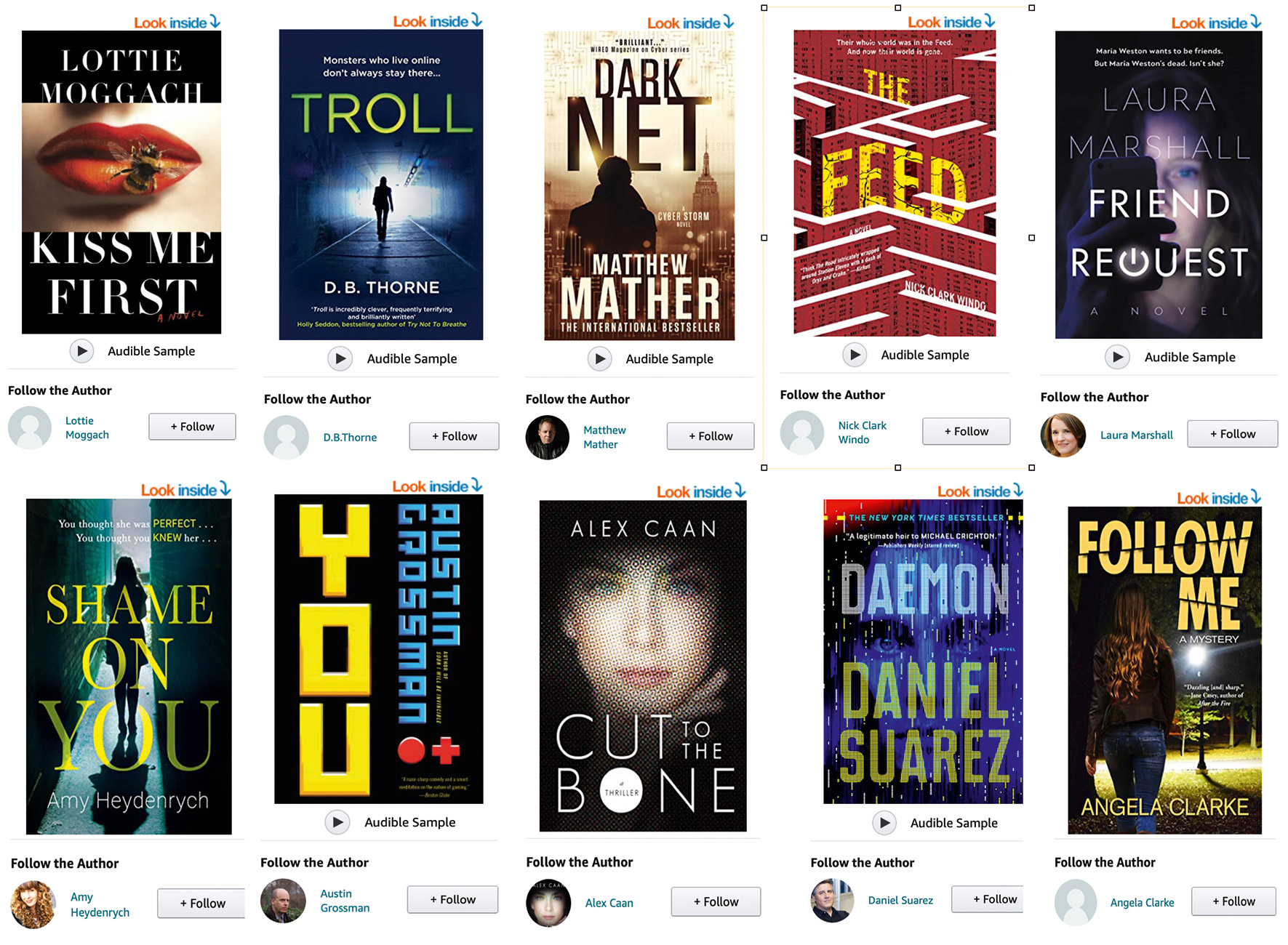Open Nick Clark Windo author page
The image size is (1288, 945).
(862, 433)
